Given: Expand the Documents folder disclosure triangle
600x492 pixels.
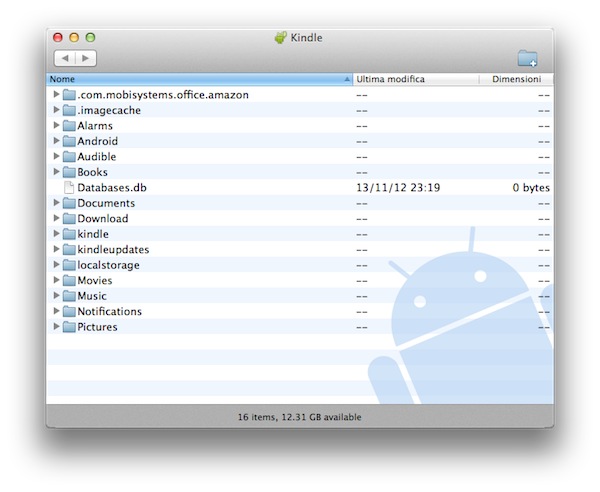Looking at the screenshot, I should [56, 203].
